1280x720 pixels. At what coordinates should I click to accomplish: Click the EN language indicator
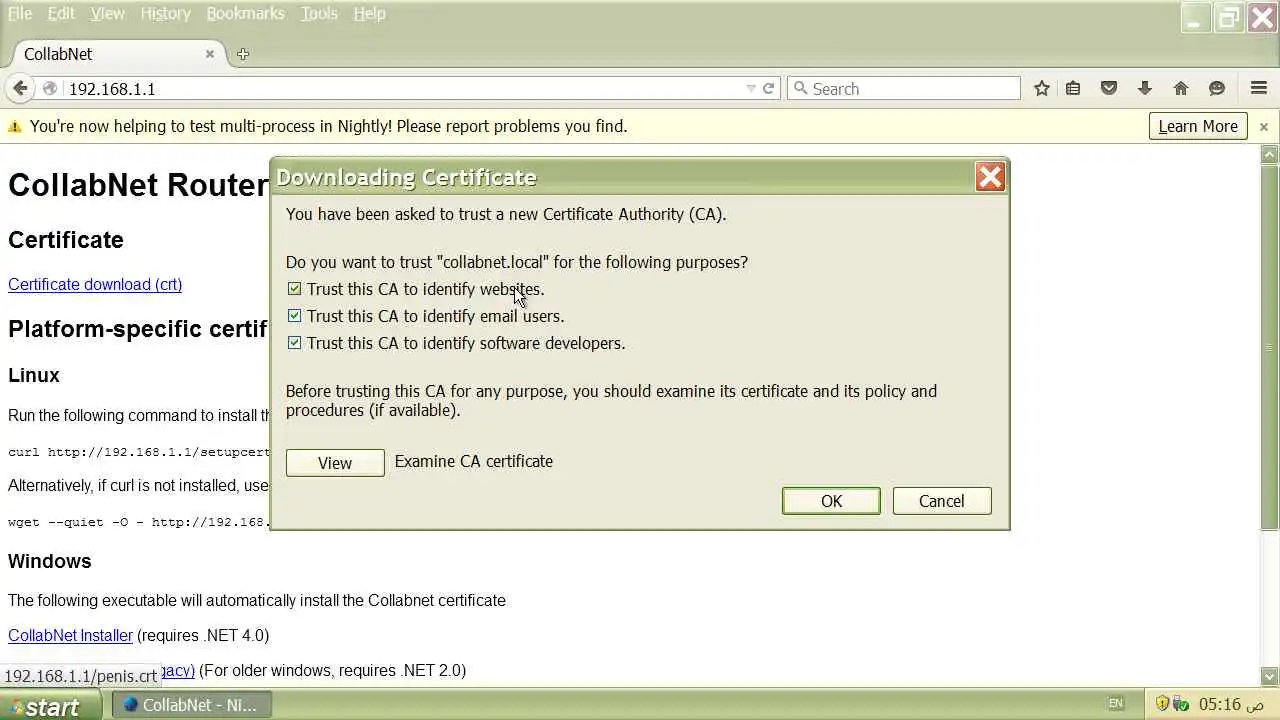1116,705
